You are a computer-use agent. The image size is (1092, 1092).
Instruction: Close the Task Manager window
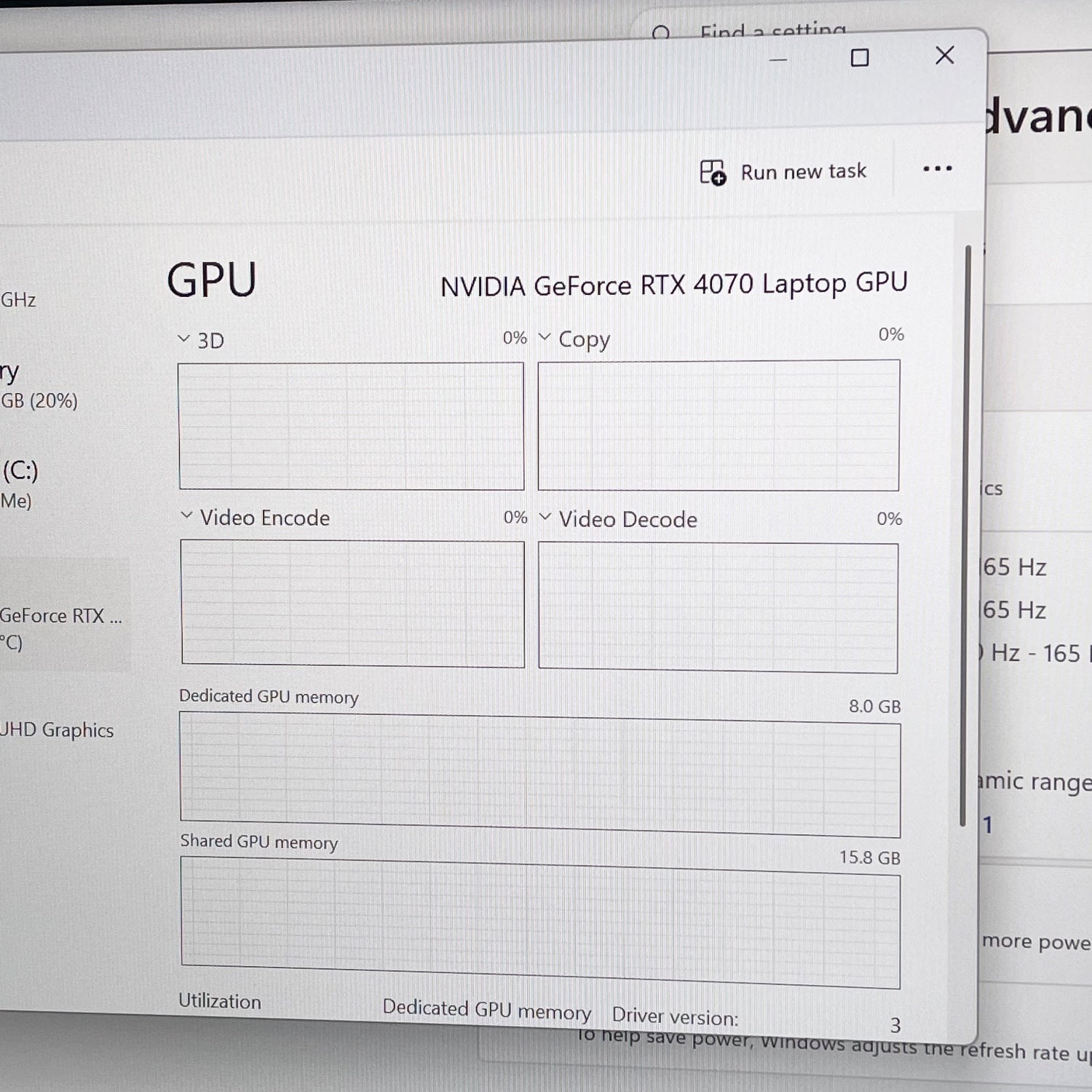pyautogui.click(x=944, y=55)
